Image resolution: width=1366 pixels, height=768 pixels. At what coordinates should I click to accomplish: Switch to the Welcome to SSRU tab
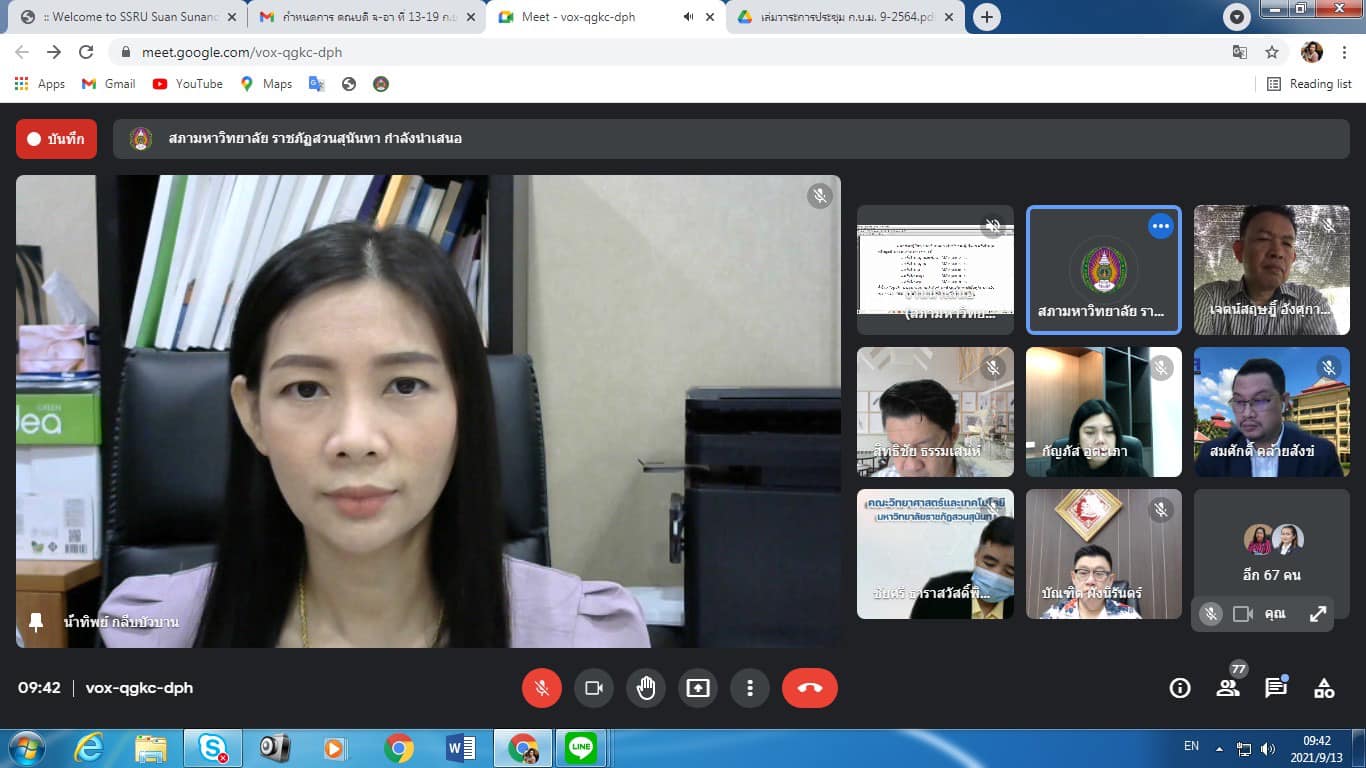130,17
